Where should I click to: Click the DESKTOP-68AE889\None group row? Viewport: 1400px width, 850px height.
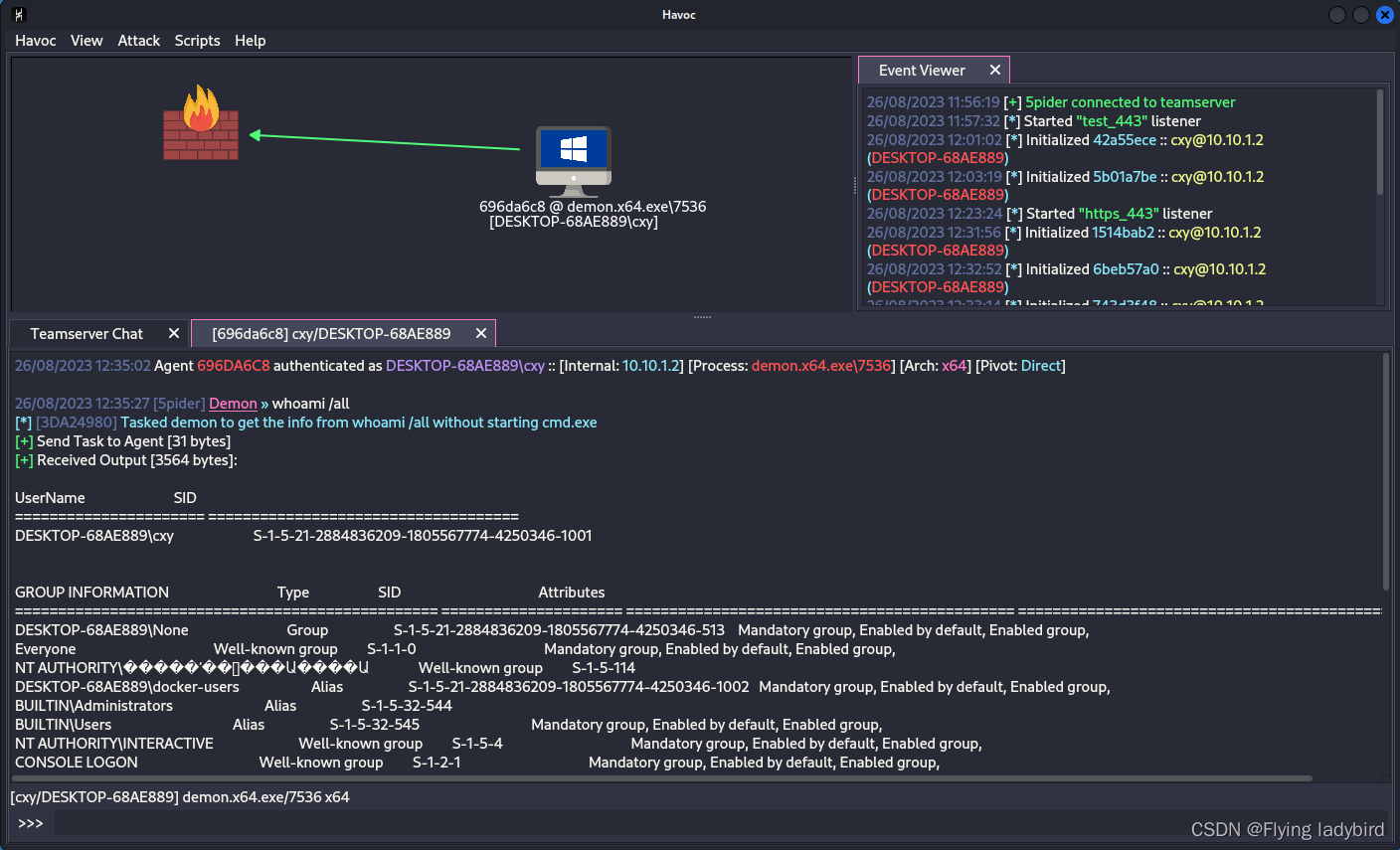point(552,630)
